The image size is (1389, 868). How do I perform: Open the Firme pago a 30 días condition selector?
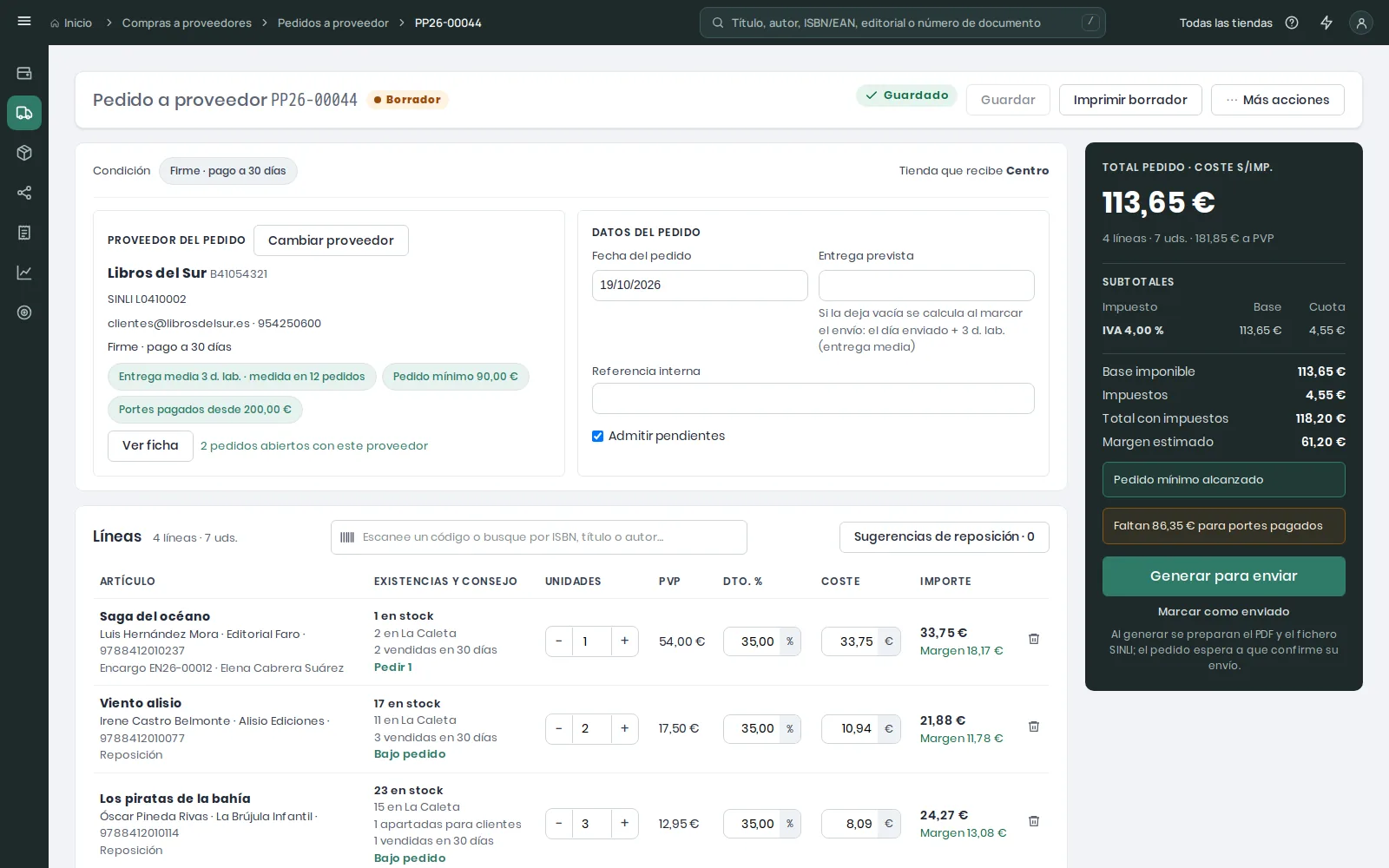(228, 171)
